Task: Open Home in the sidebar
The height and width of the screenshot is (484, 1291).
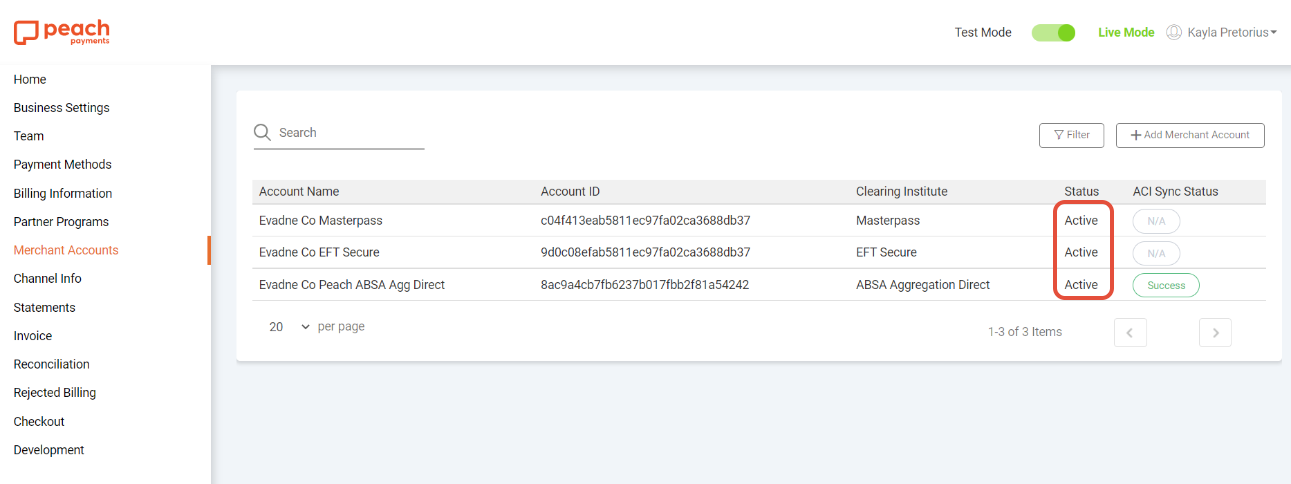Action: point(30,79)
